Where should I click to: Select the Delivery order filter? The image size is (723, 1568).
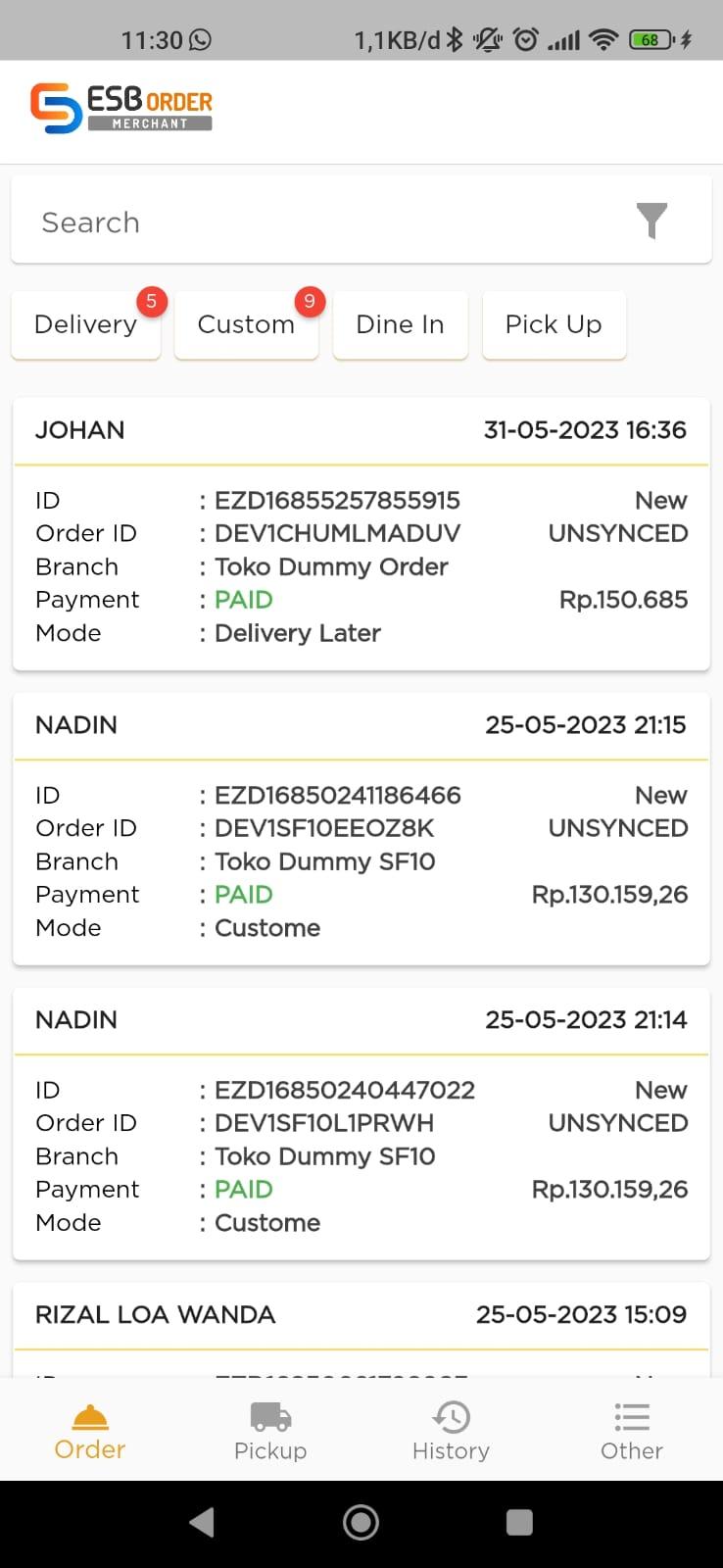[x=85, y=324]
